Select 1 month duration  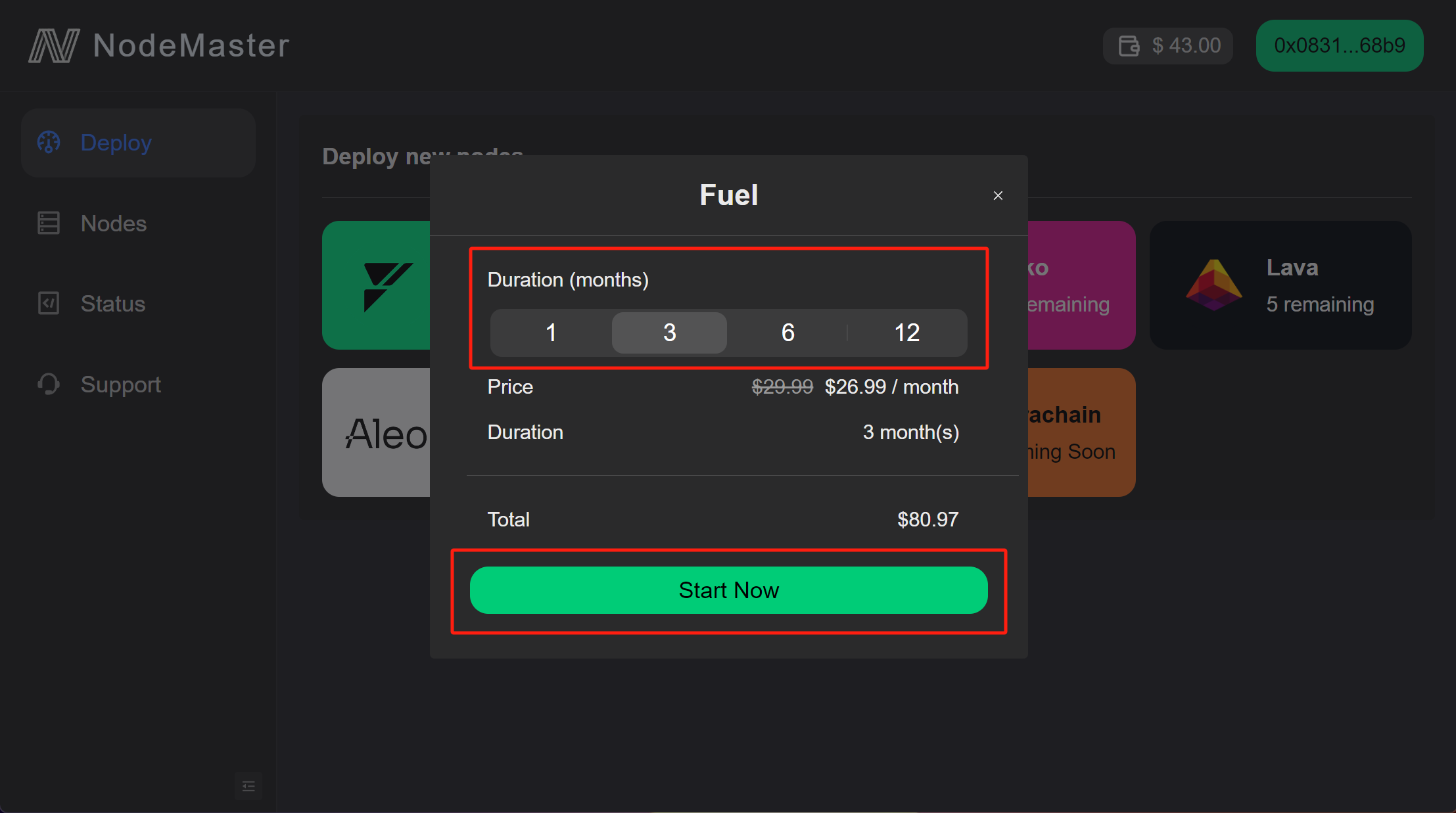tap(551, 333)
